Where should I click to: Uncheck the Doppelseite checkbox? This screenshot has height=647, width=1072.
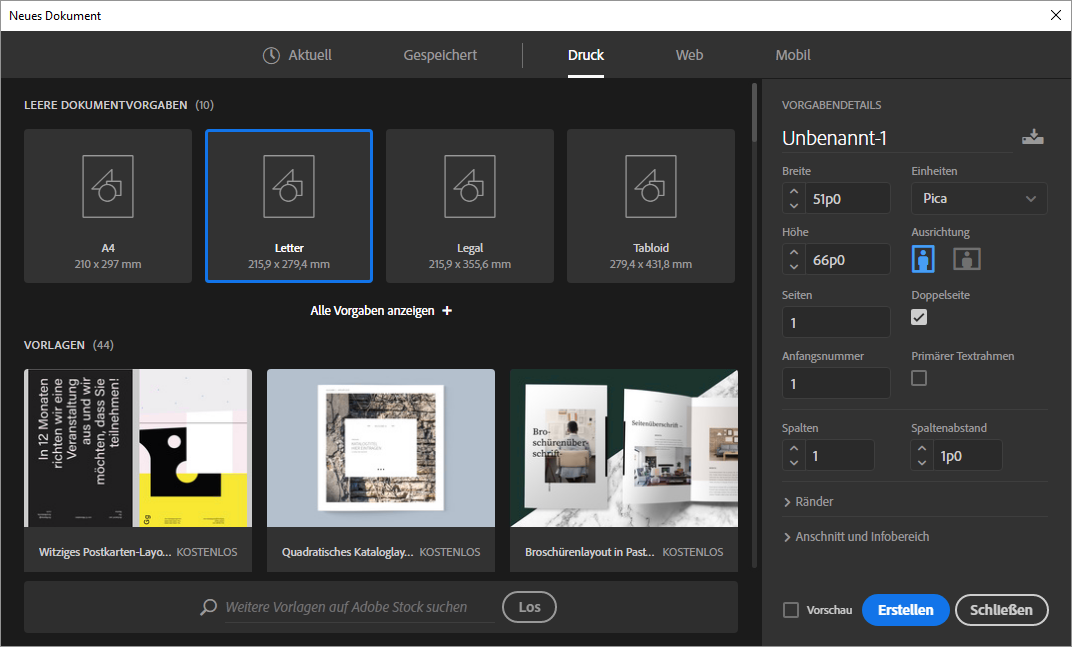coord(919,317)
